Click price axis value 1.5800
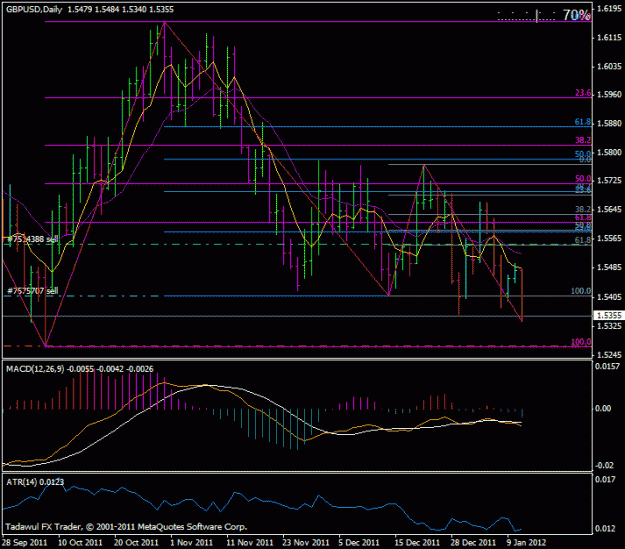Screen dimensions: 625x549 tap(609, 152)
